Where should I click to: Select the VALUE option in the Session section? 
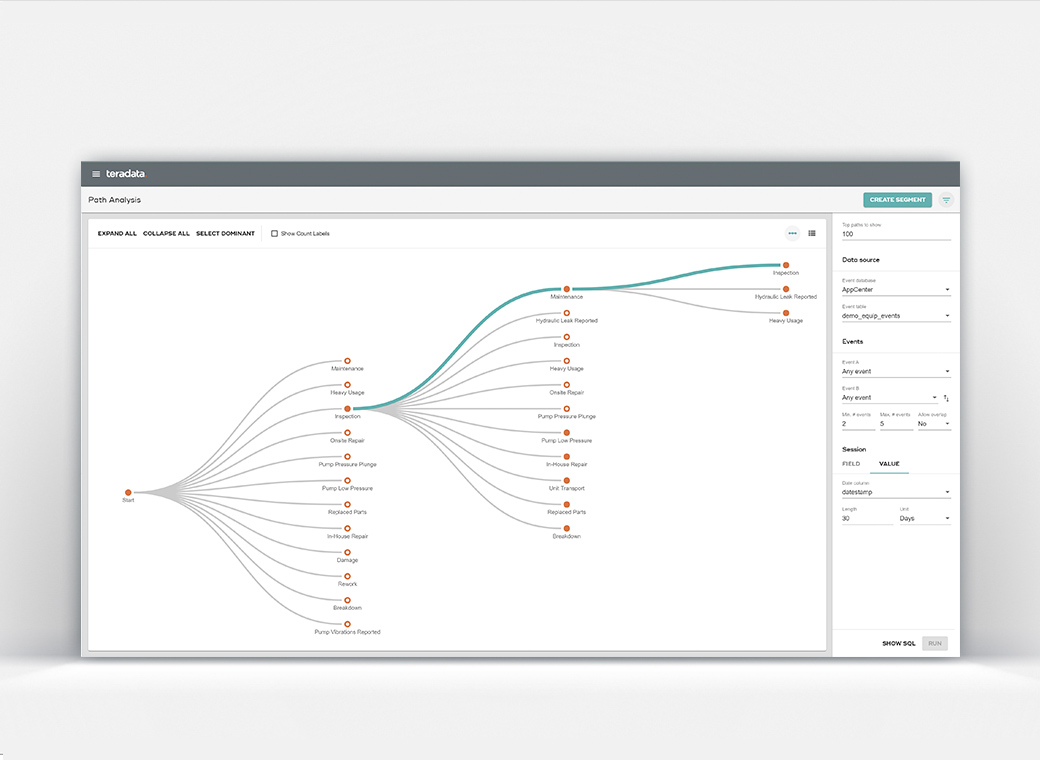[x=889, y=463]
